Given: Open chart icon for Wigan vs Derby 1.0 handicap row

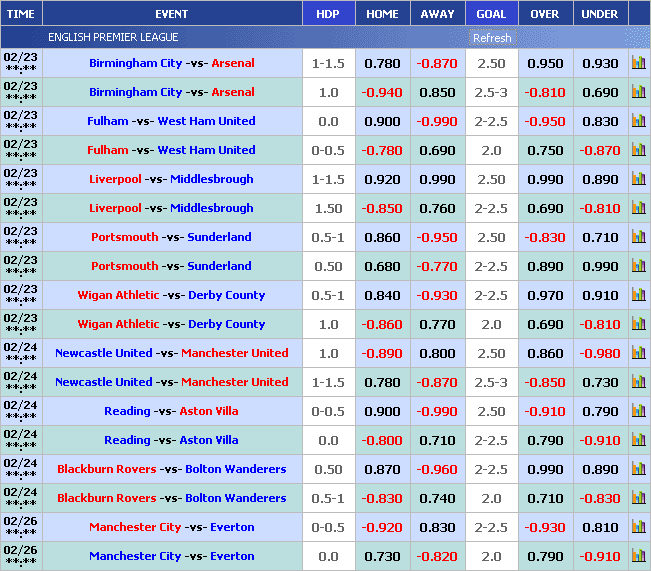Looking at the screenshot, I should [638, 324].
